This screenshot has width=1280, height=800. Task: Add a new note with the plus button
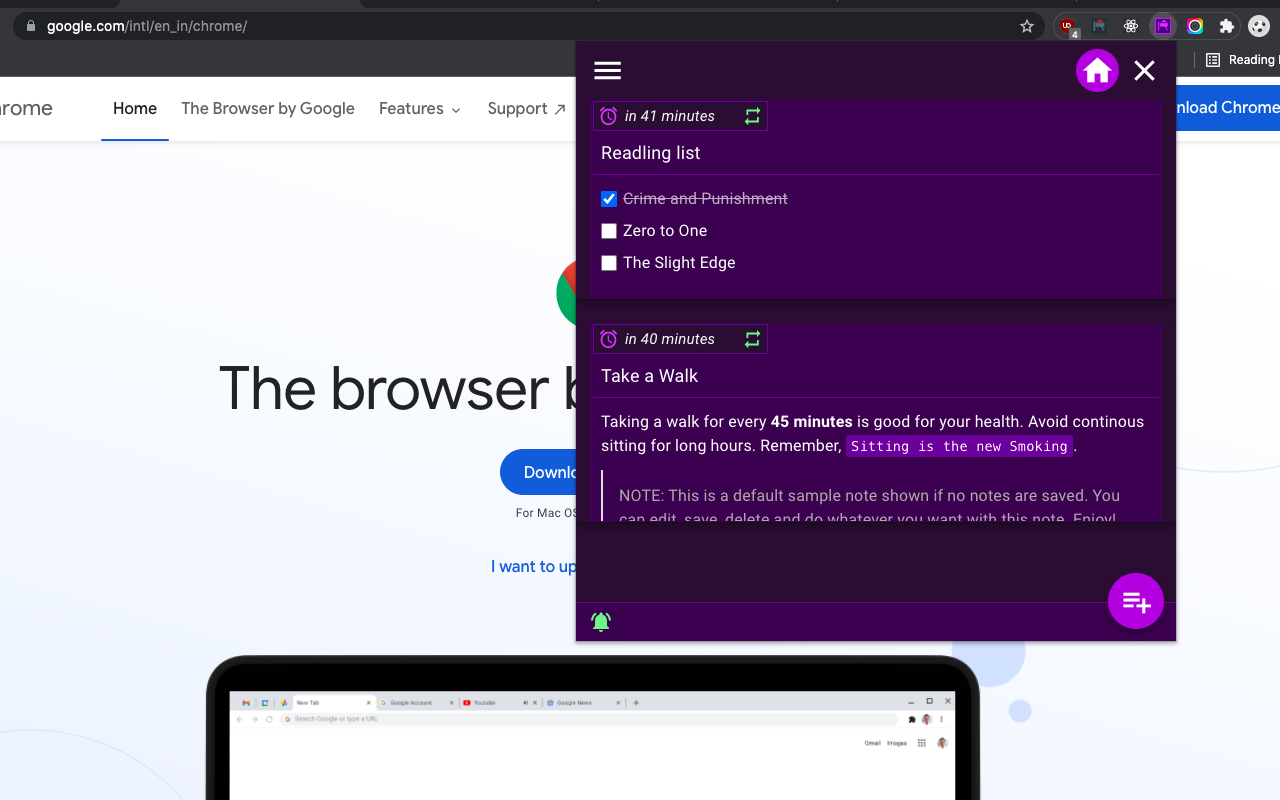pos(1136,601)
